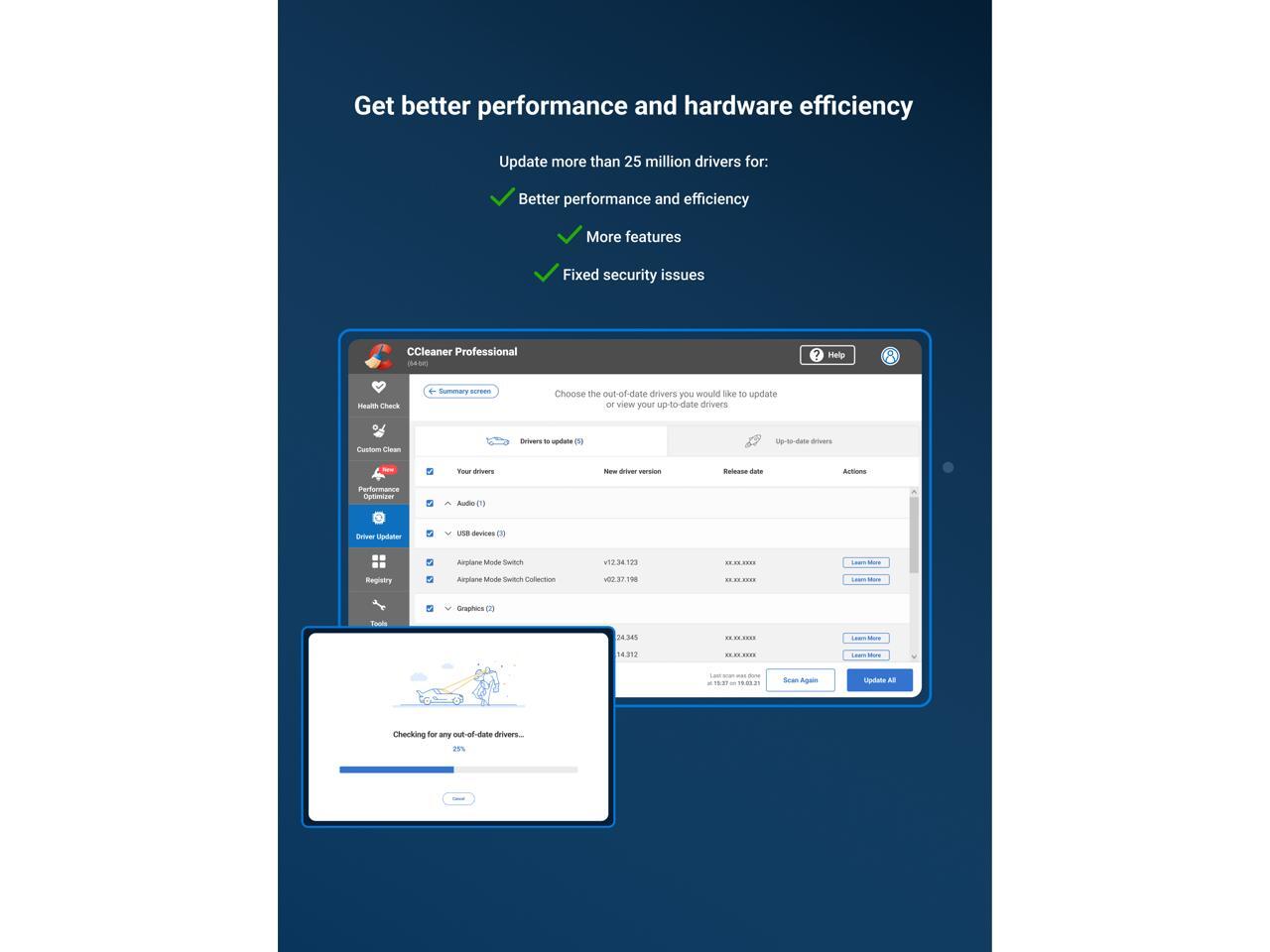Image resolution: width=1270 pixels, height=952 pixels.
Task: Open the user account profile icon
Action: click(890, 355)
